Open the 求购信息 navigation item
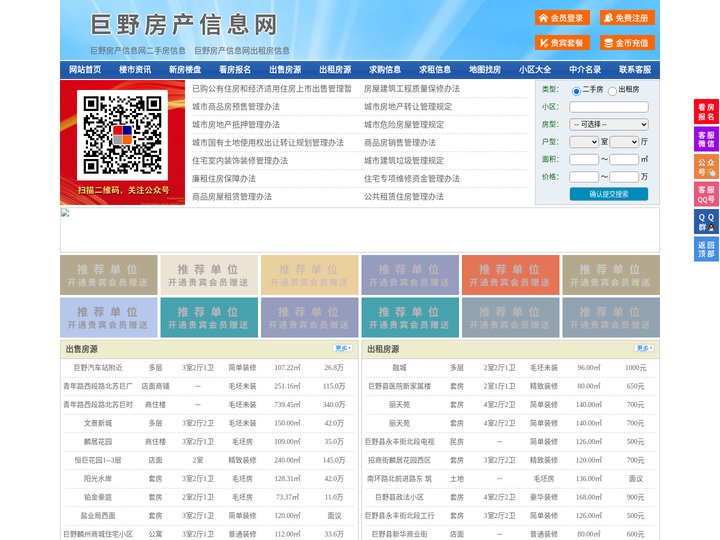The width and height of the screenshot is (720, 540). pos(385,70)
